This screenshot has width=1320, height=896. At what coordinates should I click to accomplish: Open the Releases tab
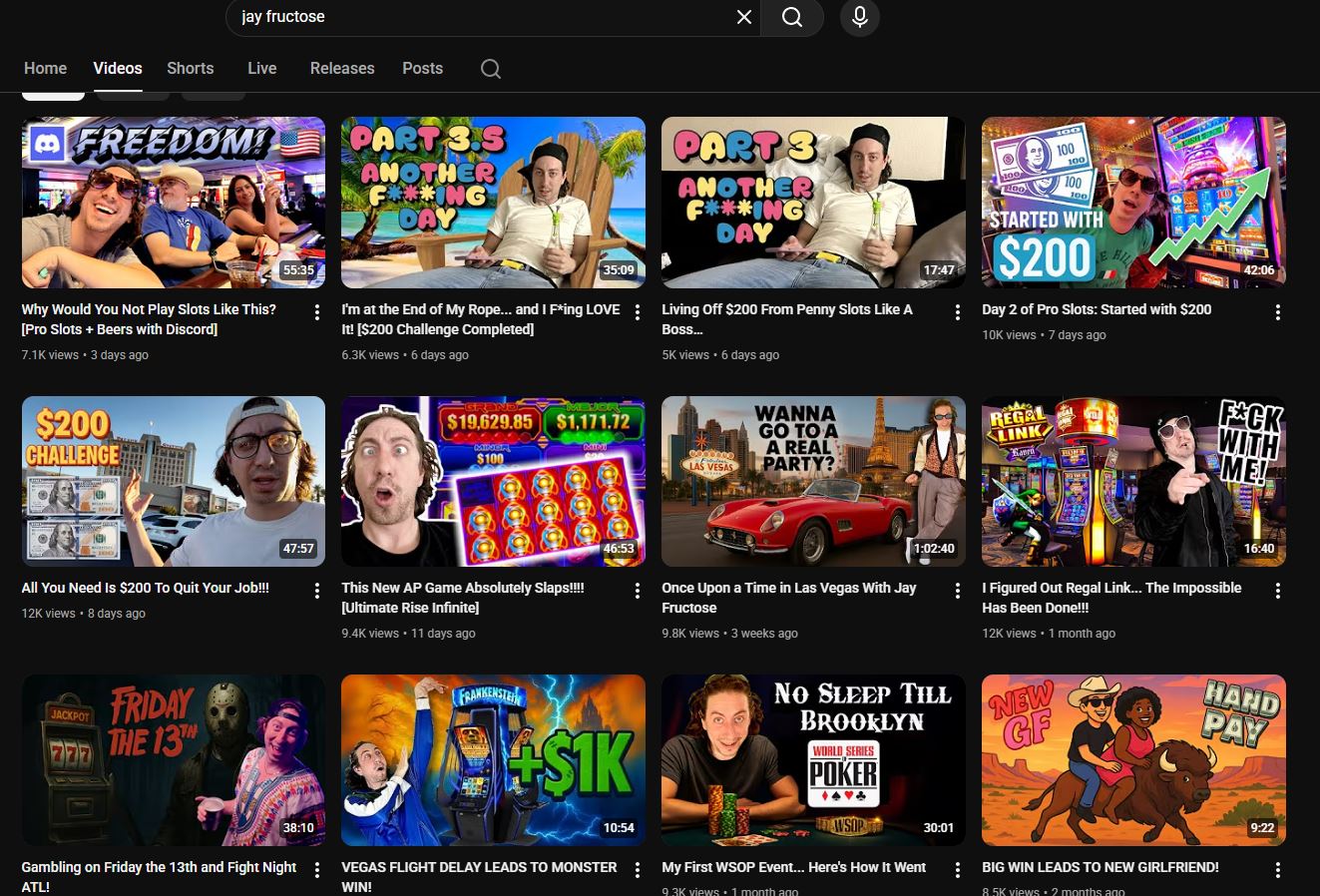342,68
